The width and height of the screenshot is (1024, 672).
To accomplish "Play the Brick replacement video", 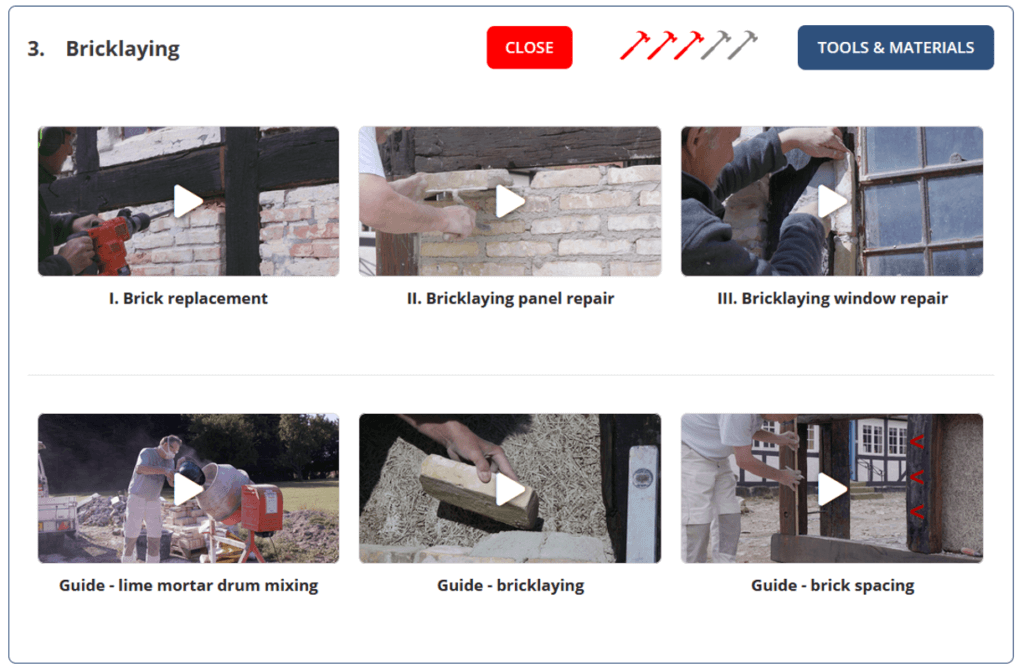I will tap(188, 201).
